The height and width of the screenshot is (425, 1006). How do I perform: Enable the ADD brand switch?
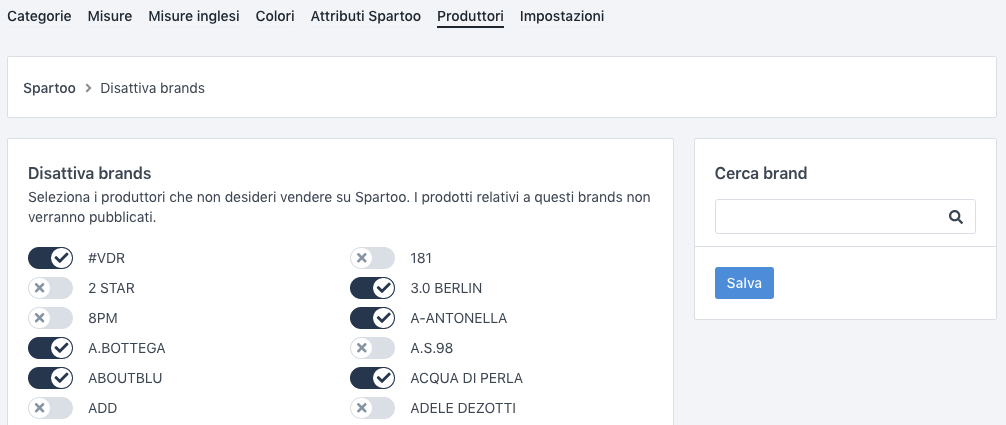51,408
